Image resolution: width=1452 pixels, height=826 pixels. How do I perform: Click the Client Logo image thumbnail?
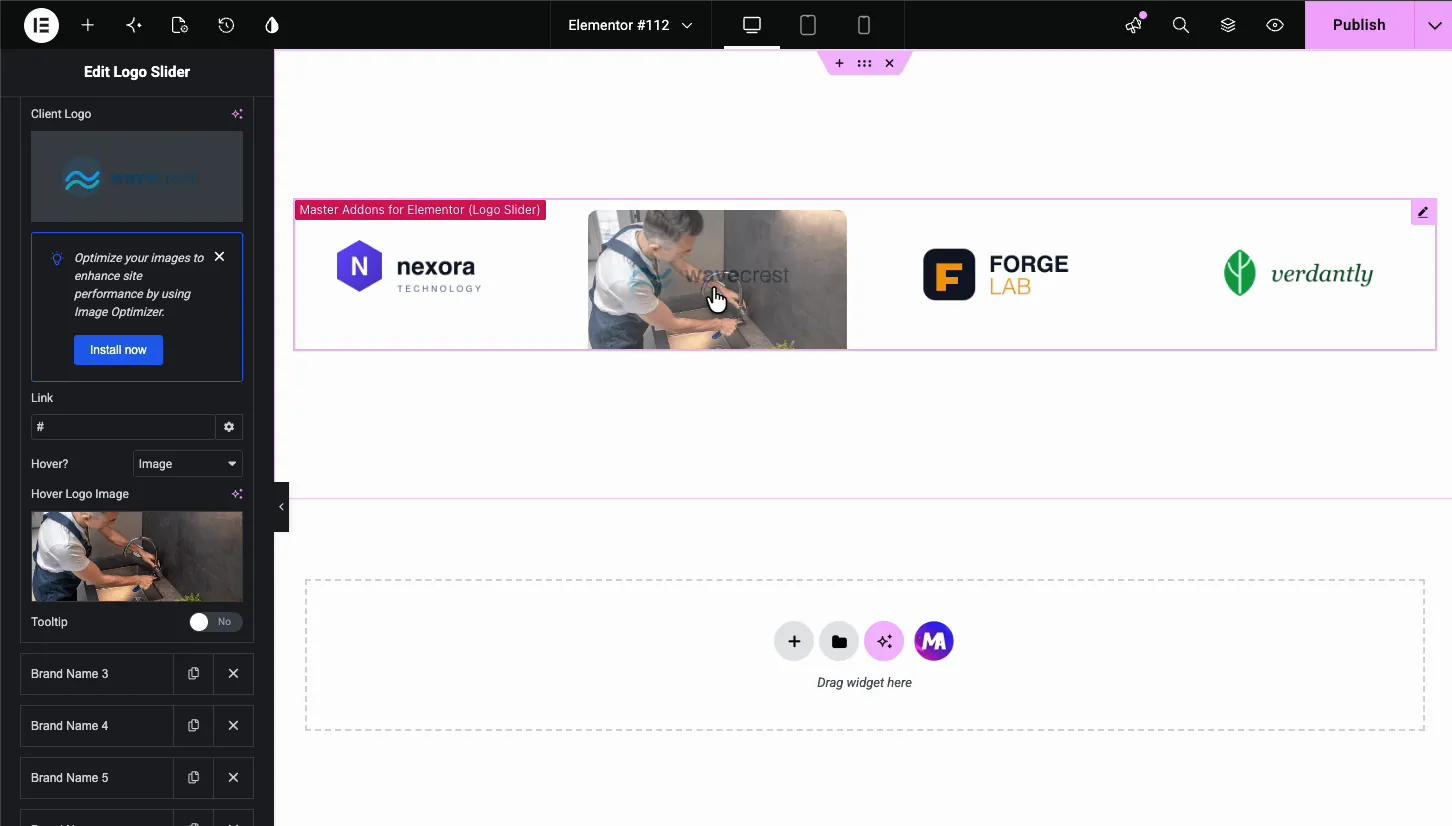[137, 176]
